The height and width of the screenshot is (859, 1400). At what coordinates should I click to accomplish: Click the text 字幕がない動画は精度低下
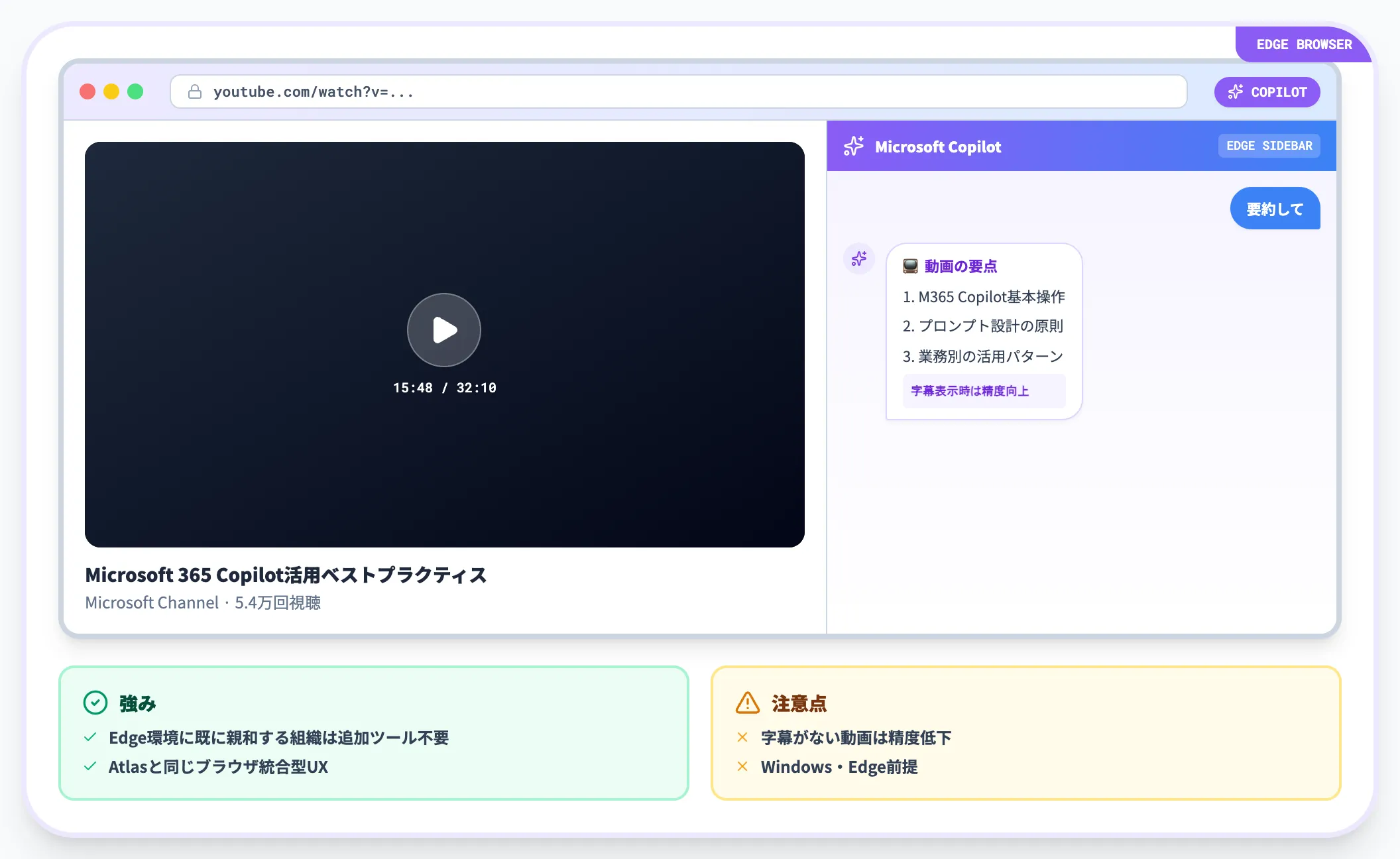point(856,738)
